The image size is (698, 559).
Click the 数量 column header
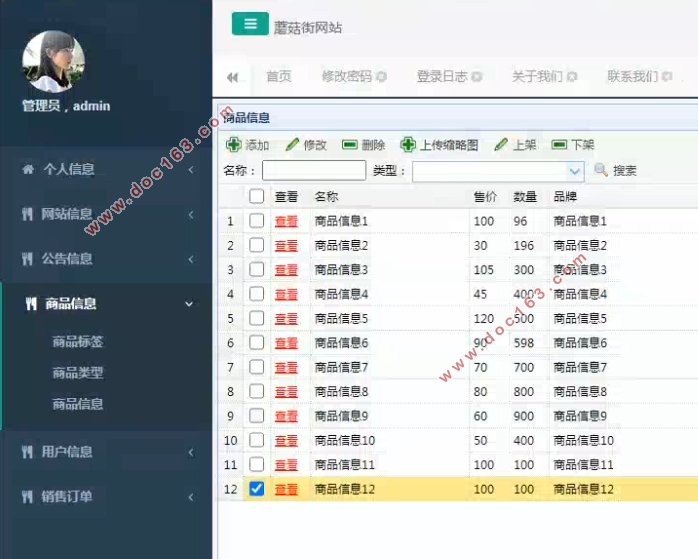525,196
